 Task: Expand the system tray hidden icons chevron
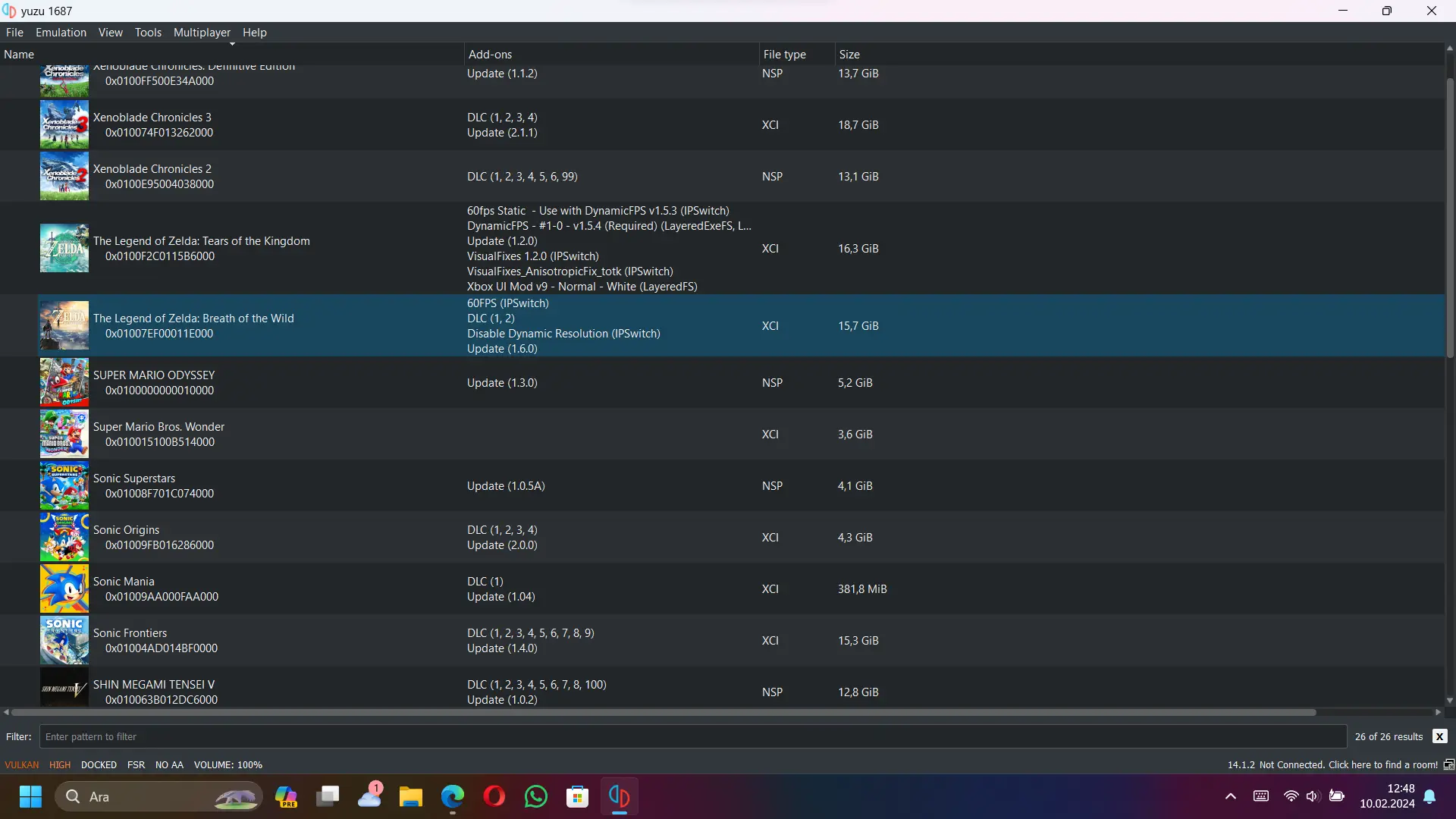[x=1231, y=796]
